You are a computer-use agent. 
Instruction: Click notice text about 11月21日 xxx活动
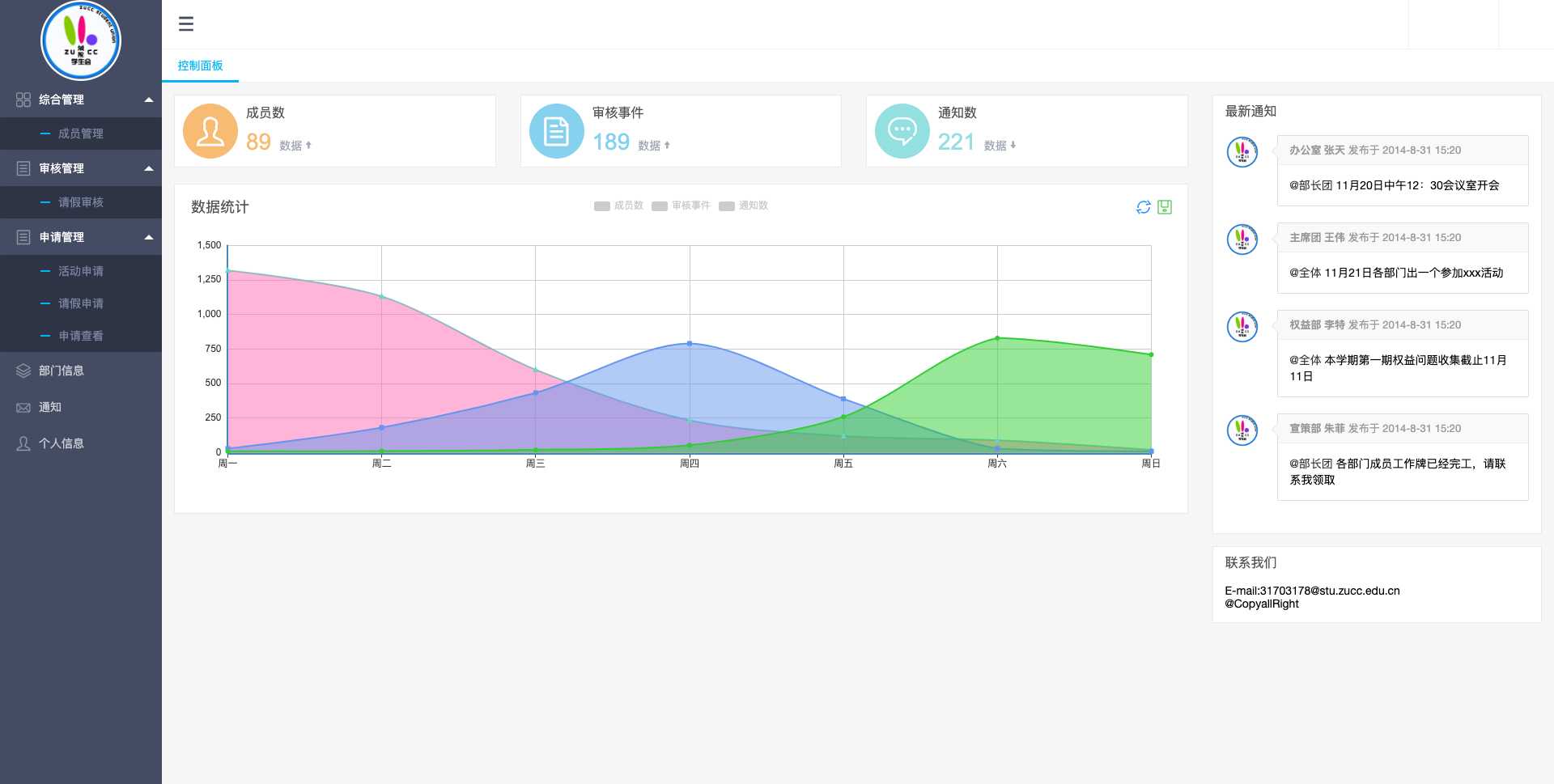coord(1396,273)
